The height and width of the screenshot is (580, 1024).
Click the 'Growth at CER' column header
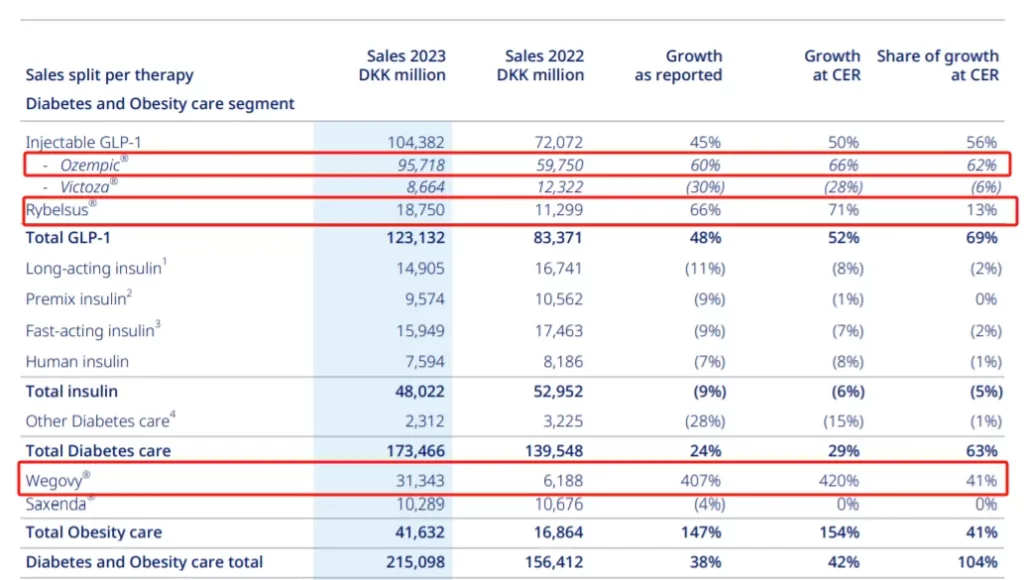pyautogui.click(x=833, y=66)
